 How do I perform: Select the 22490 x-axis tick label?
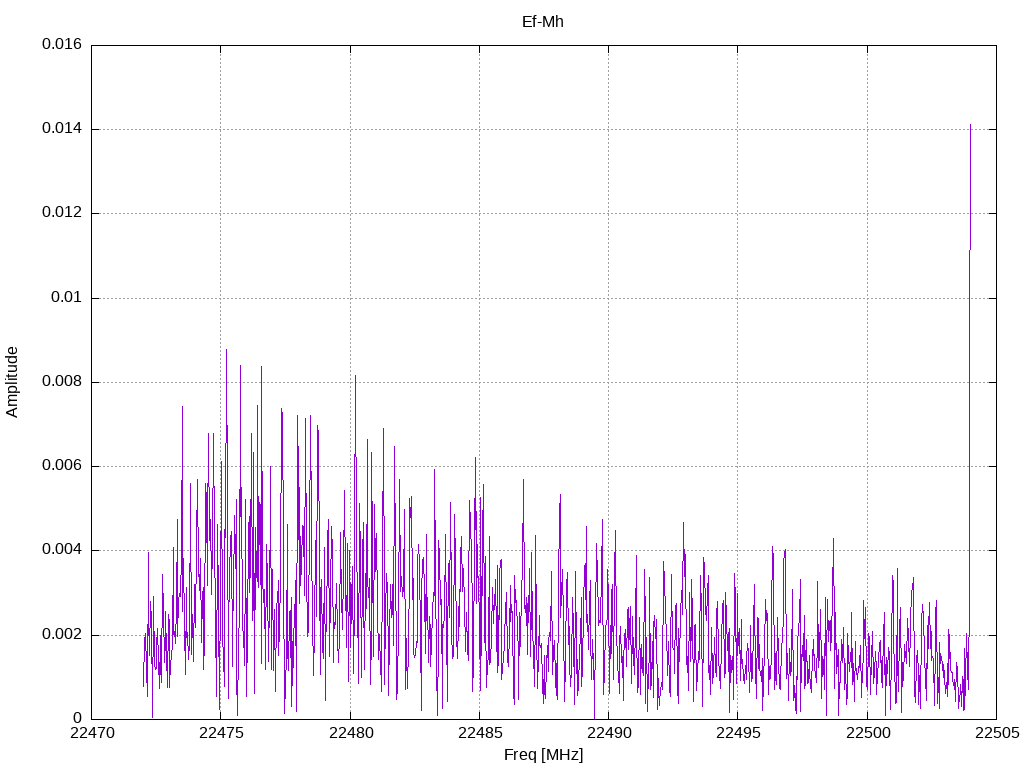608,734
